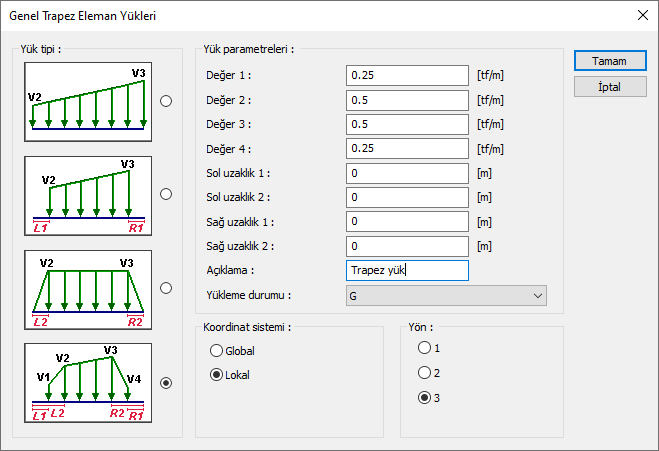Choose Global coordinate system option
Screen dimensions: 659x451
pyautogui.click(x=216, y=351)
